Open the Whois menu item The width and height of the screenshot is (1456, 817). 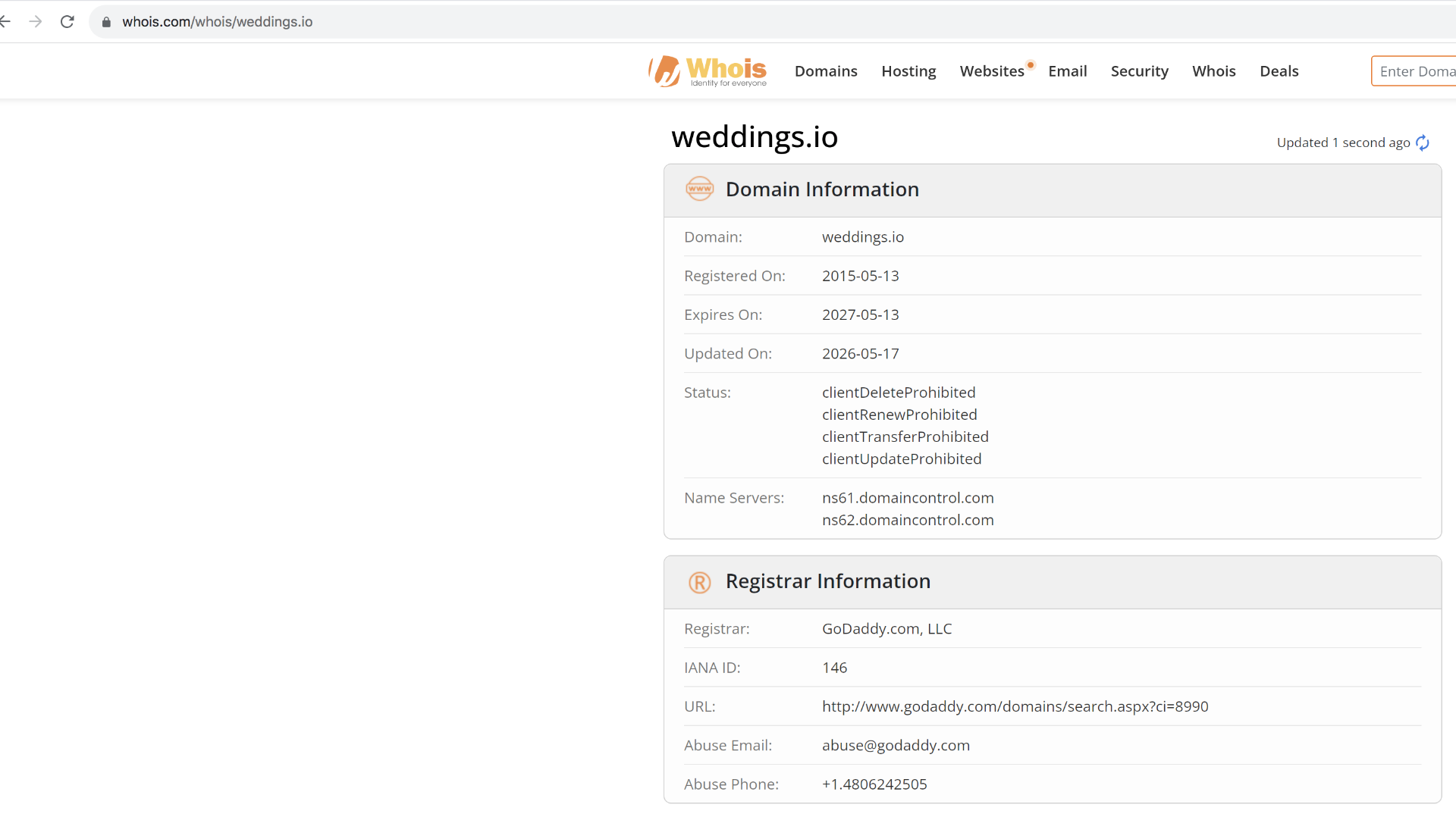1213,71
